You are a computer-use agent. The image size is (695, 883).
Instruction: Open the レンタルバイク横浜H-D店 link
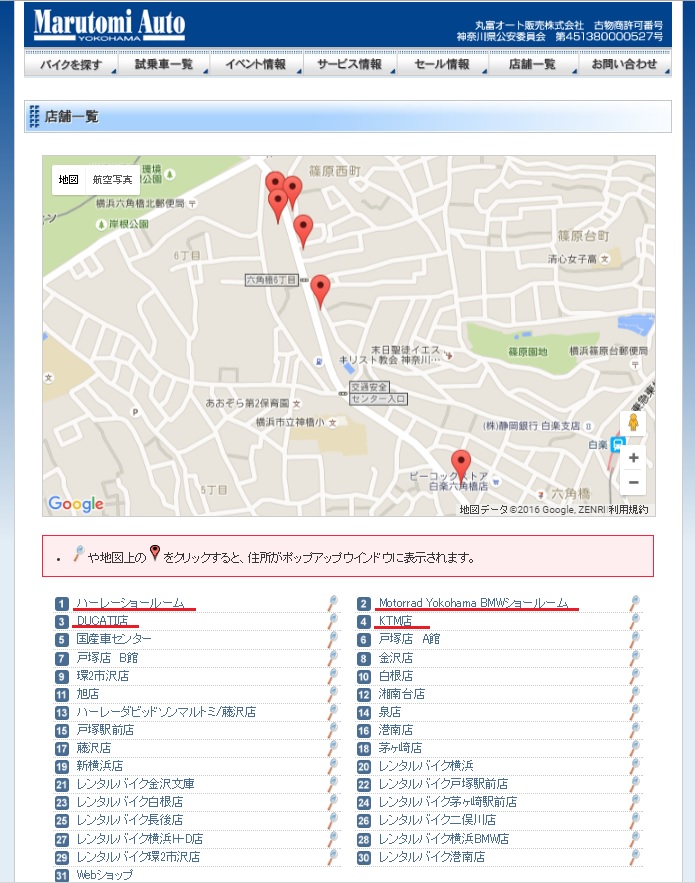140,839
